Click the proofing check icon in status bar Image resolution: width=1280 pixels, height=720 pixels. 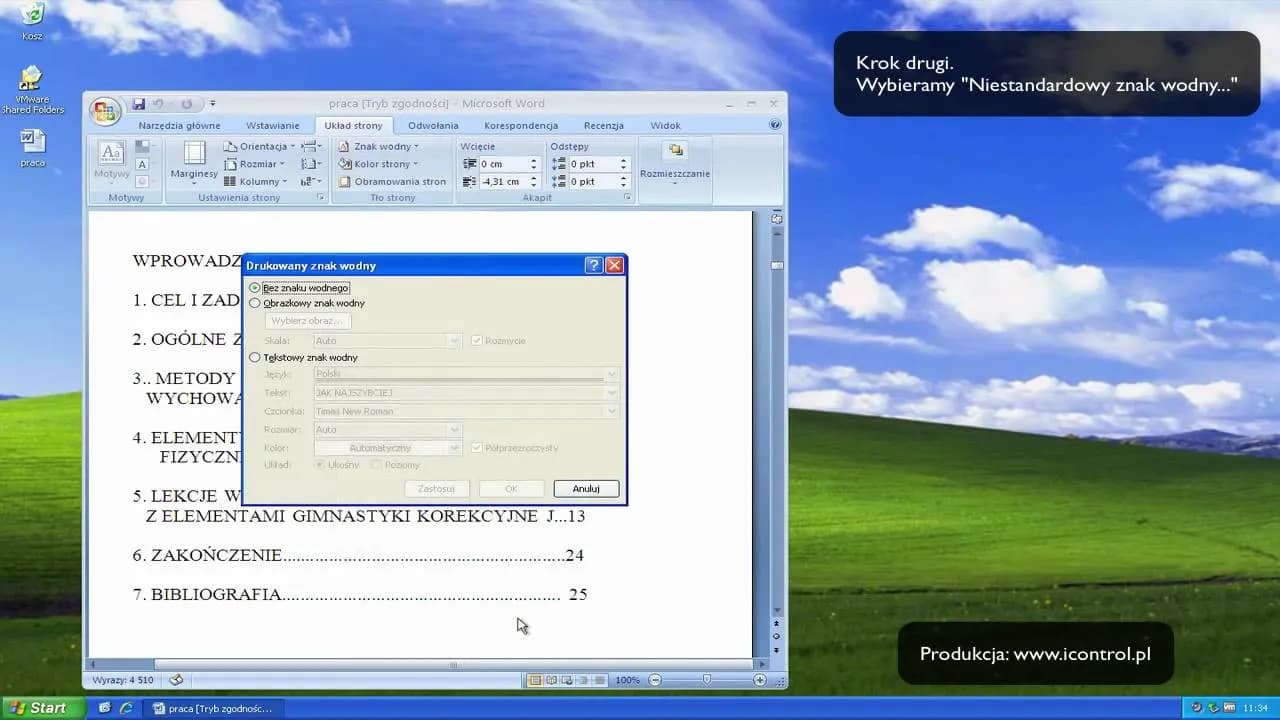click(176, 680)
